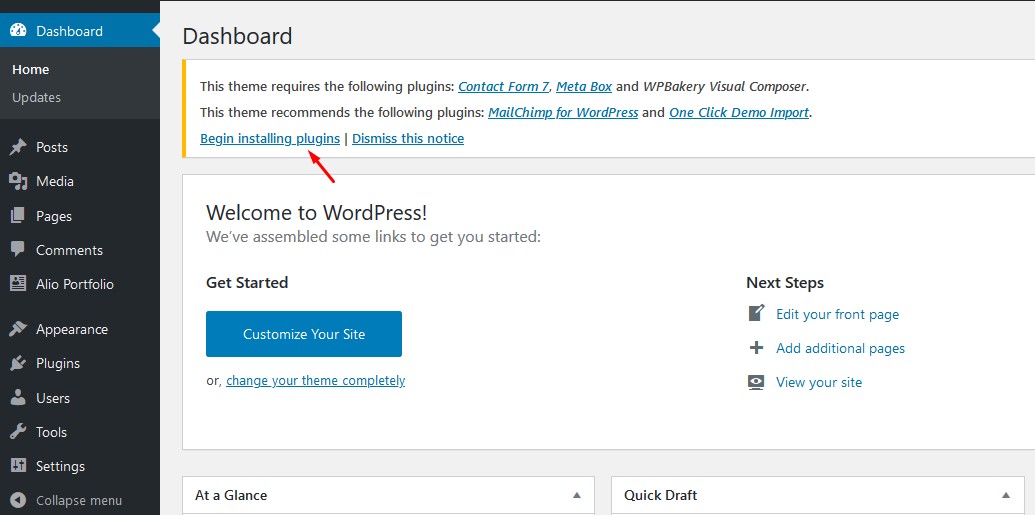Open the Settings menu item
Viewport: 1035px width, 515px height.
(60, 466)
